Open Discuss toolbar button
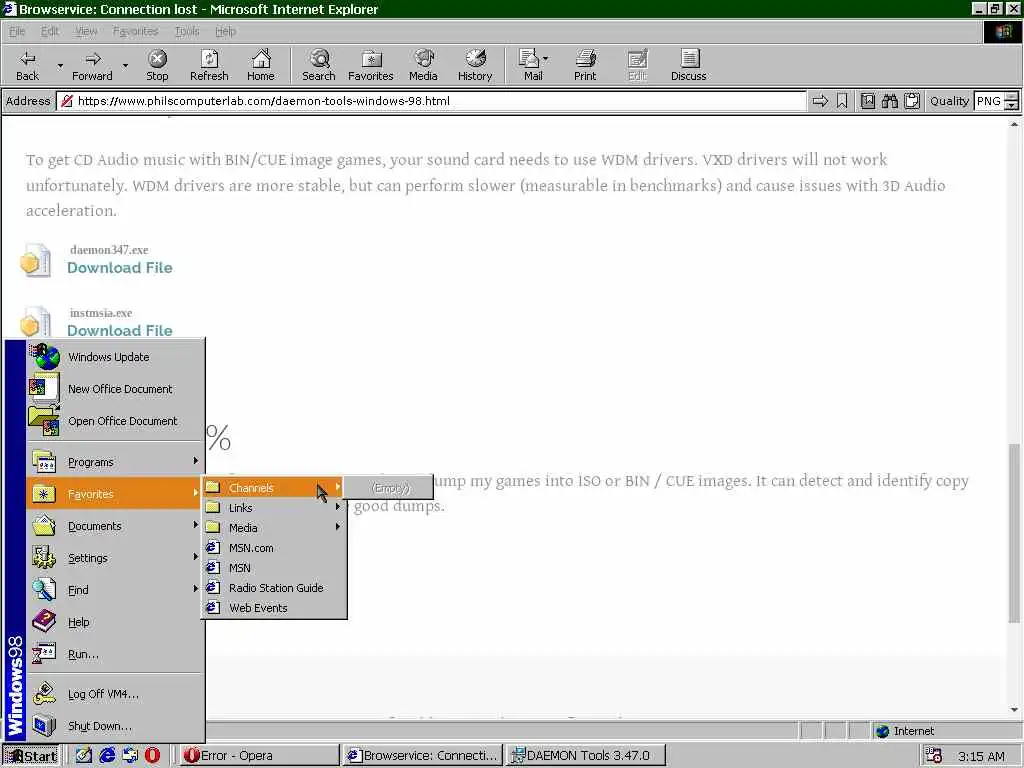 coord(688,65)
